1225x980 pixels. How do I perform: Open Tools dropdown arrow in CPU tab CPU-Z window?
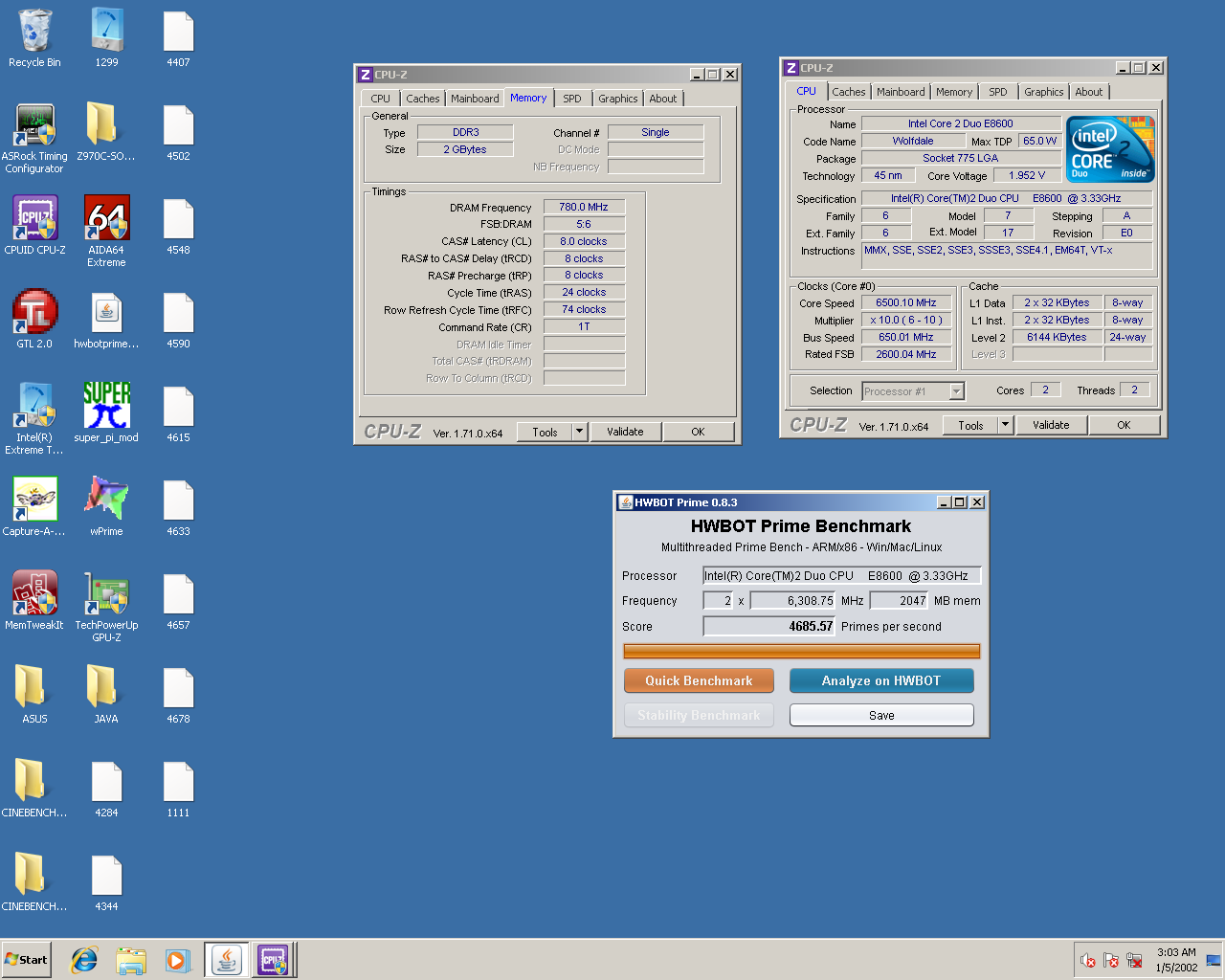pos(1005,425)
